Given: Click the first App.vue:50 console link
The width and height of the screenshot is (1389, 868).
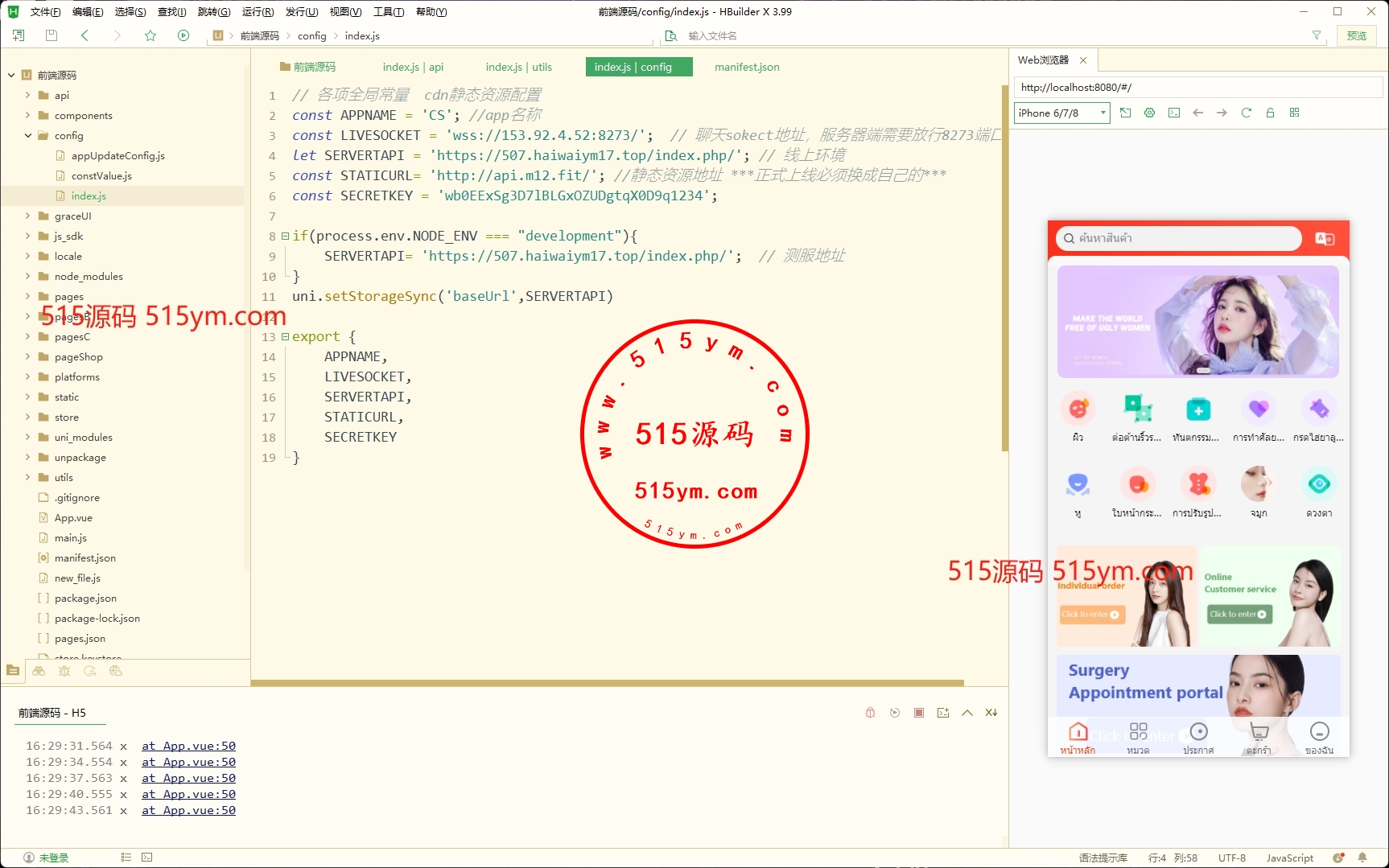Looking at the screenshot, I should click(188, 746).
